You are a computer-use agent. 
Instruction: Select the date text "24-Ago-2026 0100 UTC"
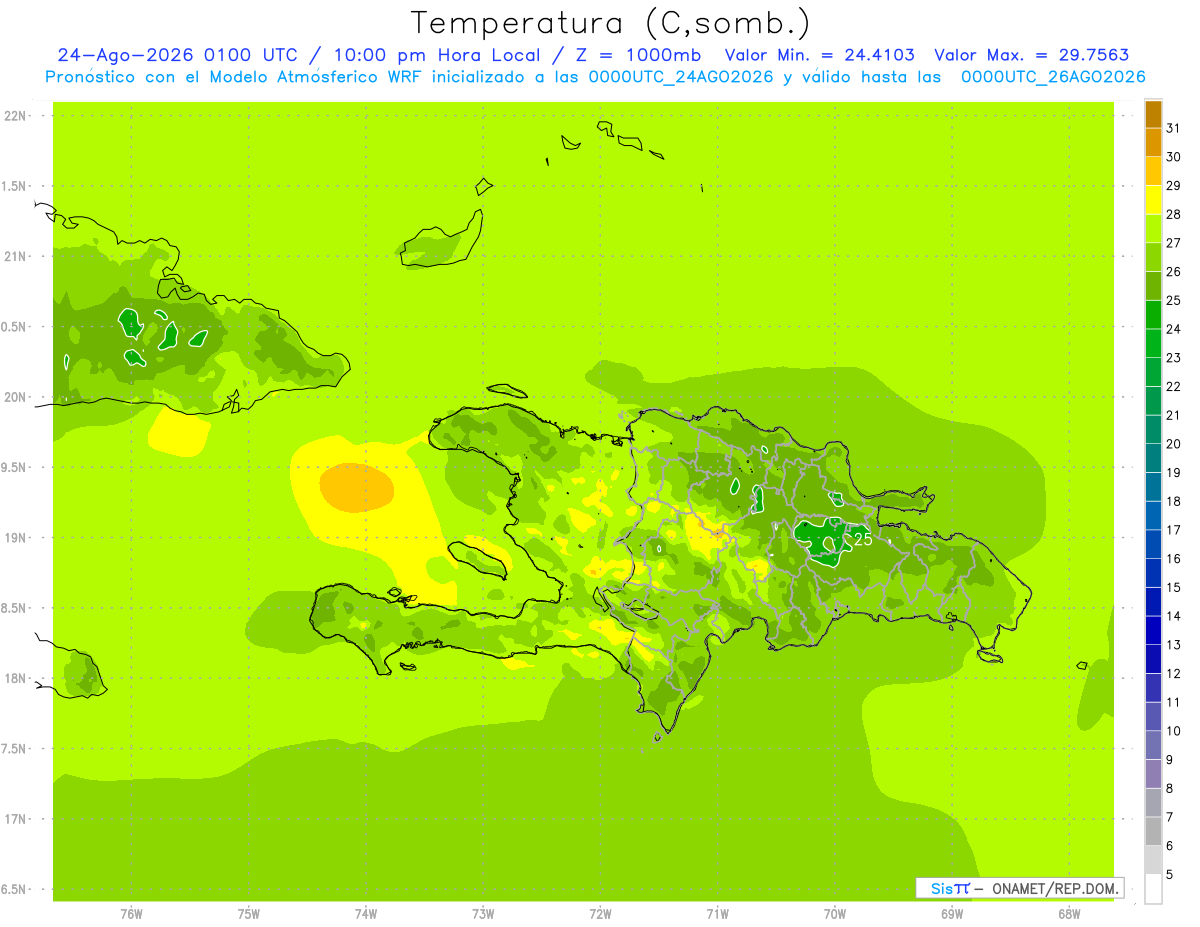175,55
